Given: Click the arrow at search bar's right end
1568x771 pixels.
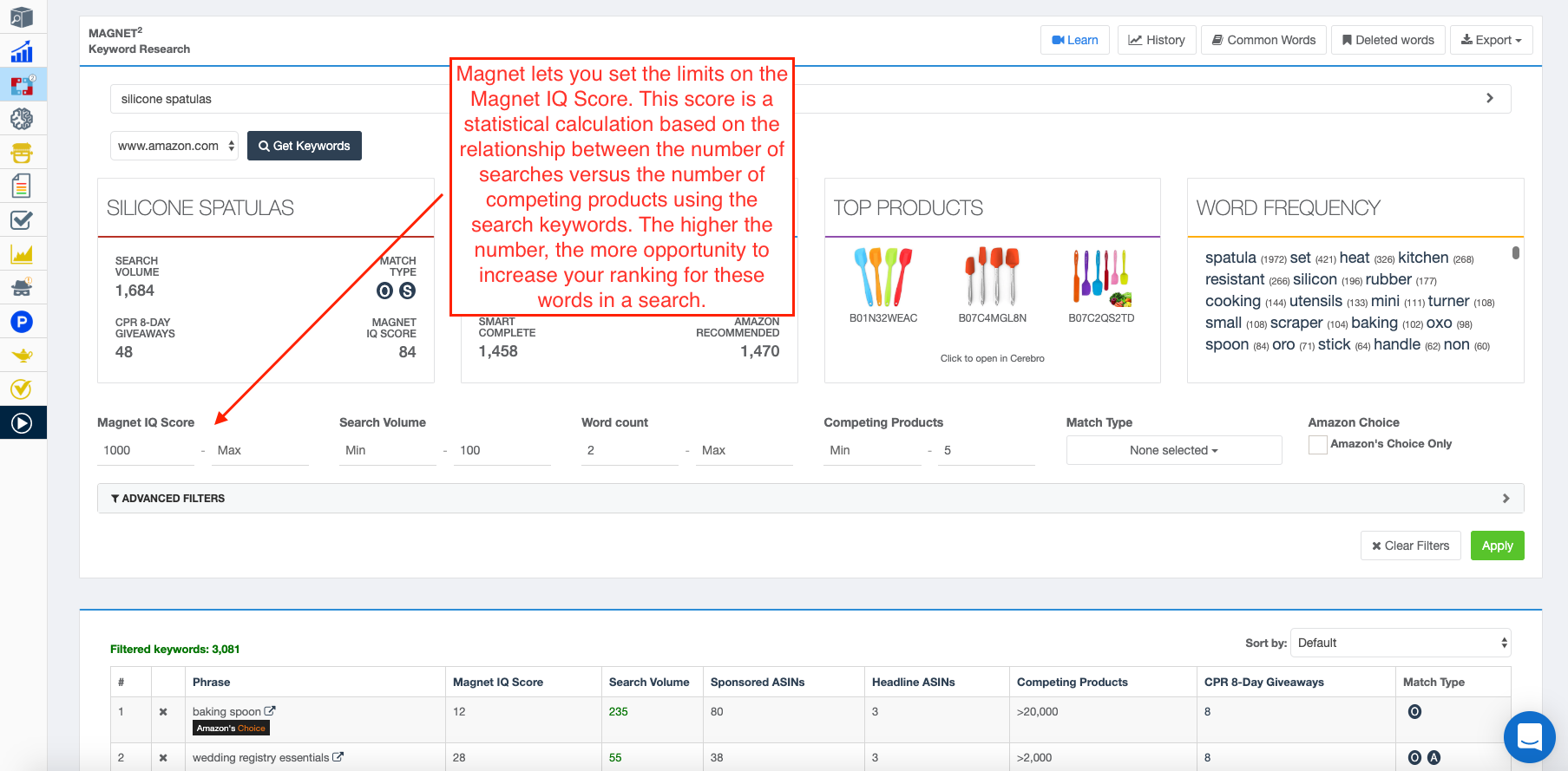Looking at the screenshot, I should click(1490, 98).
